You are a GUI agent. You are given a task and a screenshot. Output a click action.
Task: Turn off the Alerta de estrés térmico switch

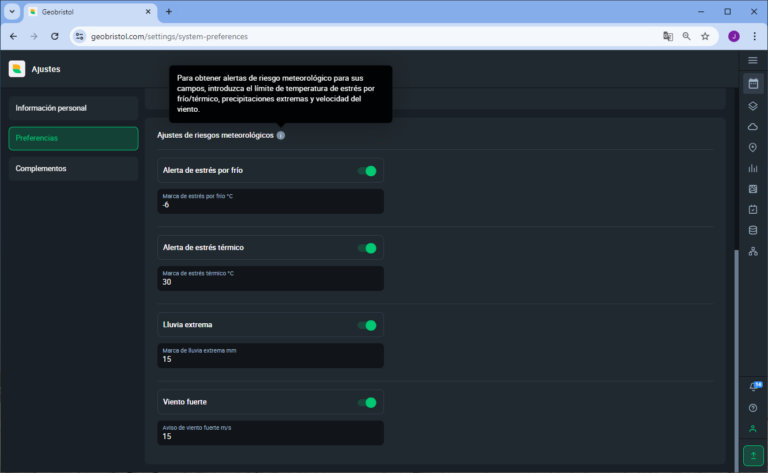pos(367,248)
